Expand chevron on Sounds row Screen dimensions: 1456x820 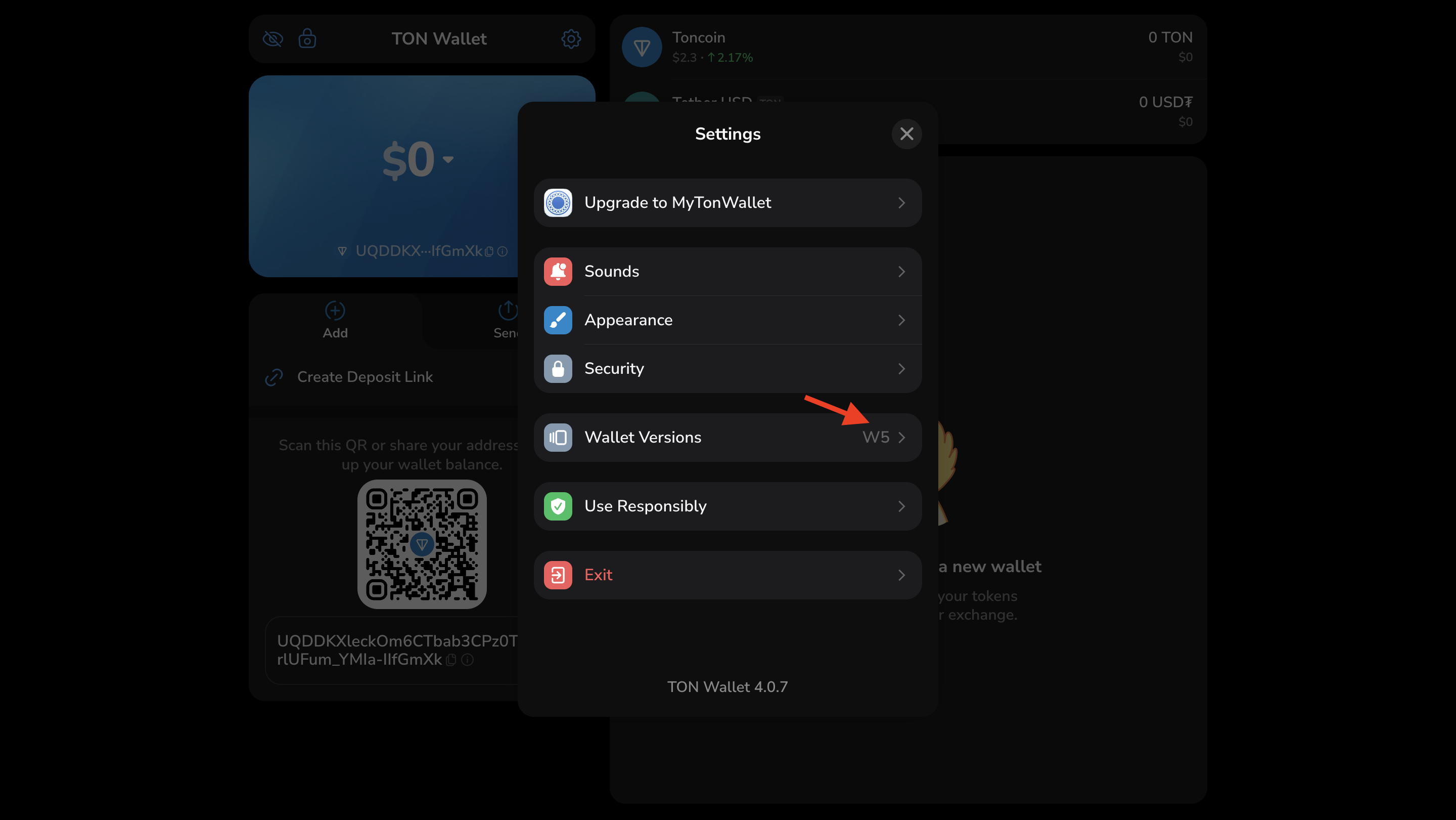point(901,272)
